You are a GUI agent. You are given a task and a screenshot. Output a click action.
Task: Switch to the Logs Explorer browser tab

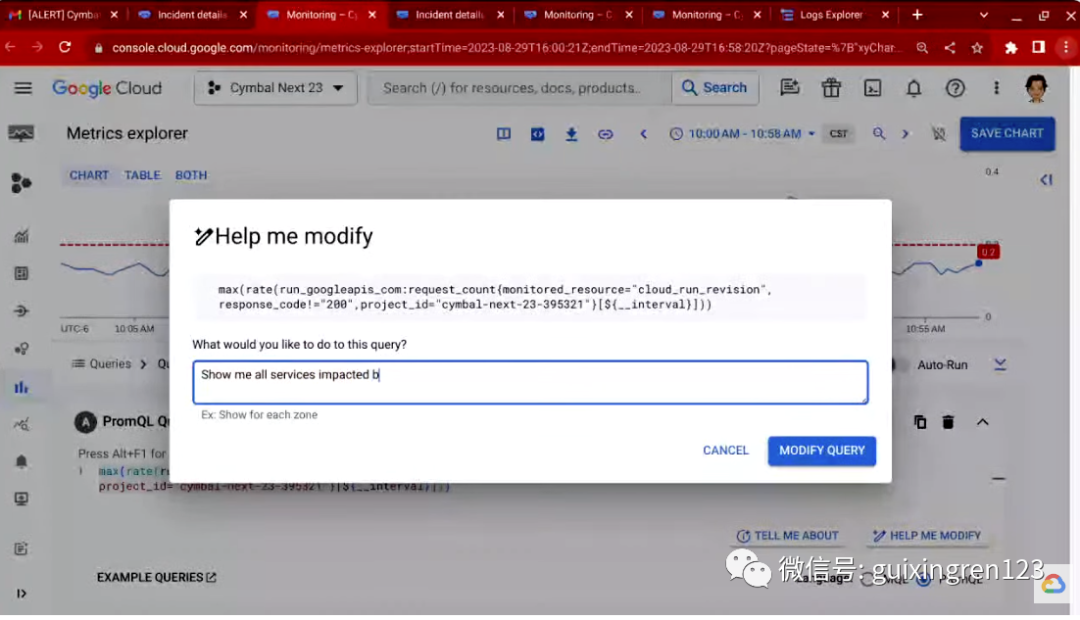[x=830, y=14]
